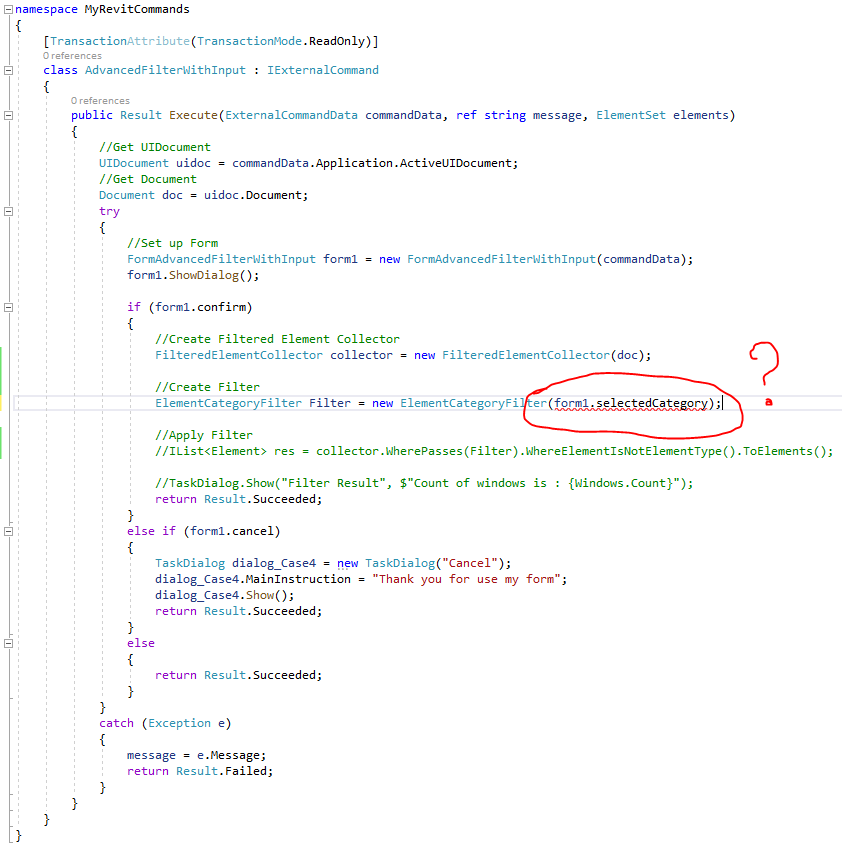Click ReadOnly in TransactionMode.ReadOnly
Image resolution: width=842 pixels, height=847 pixels.
[336, 41]
